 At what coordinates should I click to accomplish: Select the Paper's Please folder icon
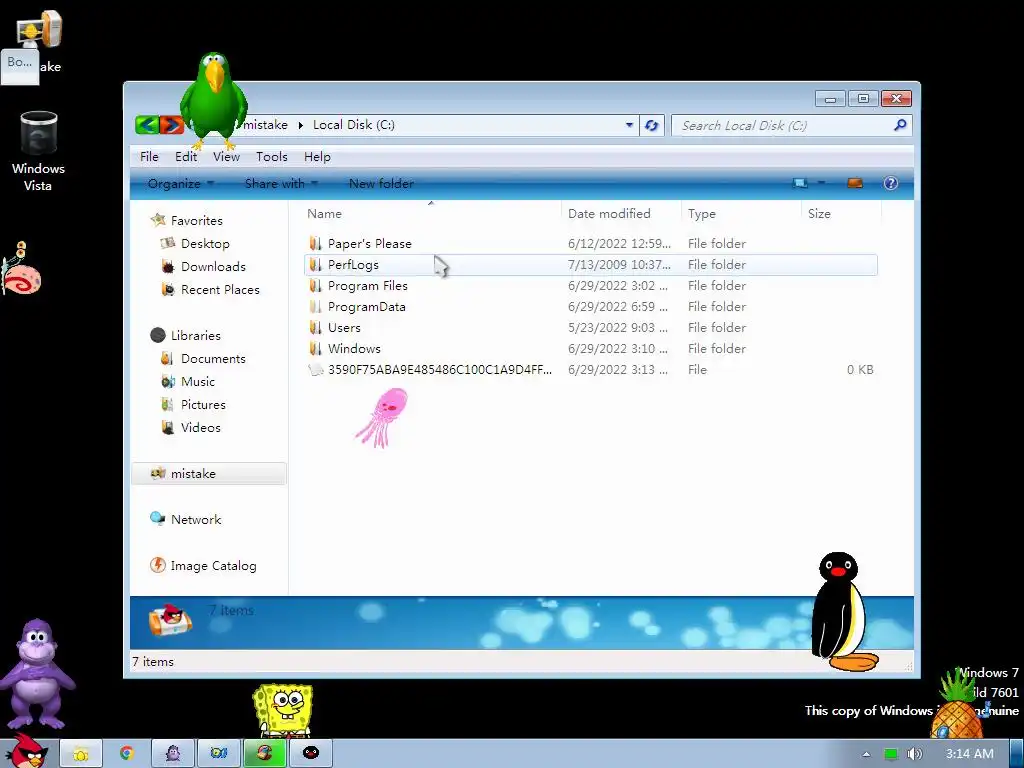click(315, 244)
